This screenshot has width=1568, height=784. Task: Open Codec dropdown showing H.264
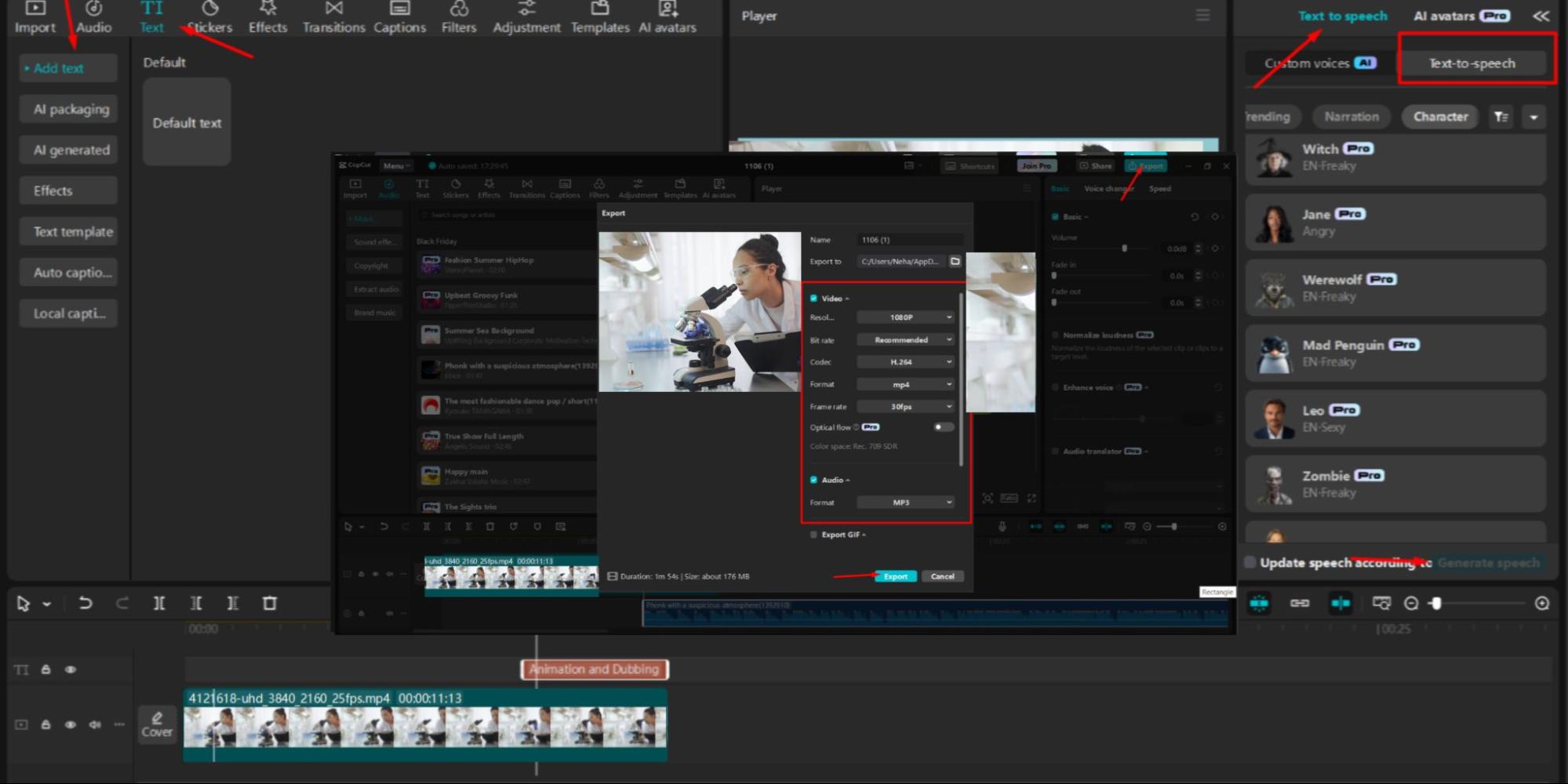click(x=905, y=361)
